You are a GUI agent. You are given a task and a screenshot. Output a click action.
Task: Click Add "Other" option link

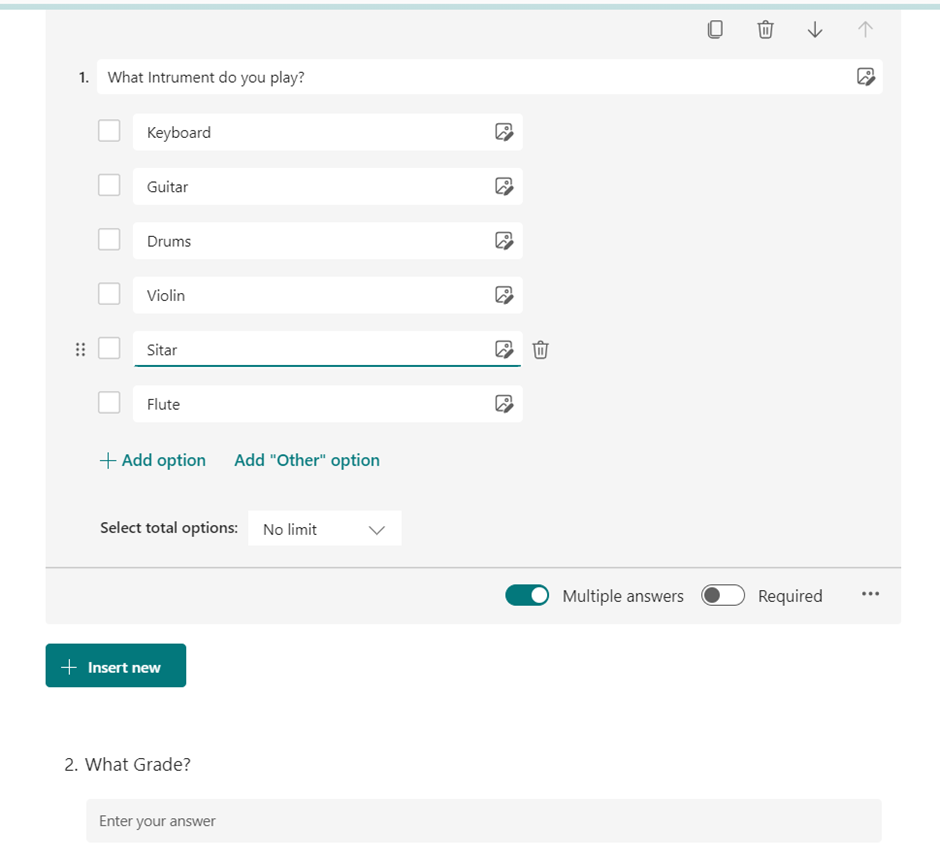[307, 460]
